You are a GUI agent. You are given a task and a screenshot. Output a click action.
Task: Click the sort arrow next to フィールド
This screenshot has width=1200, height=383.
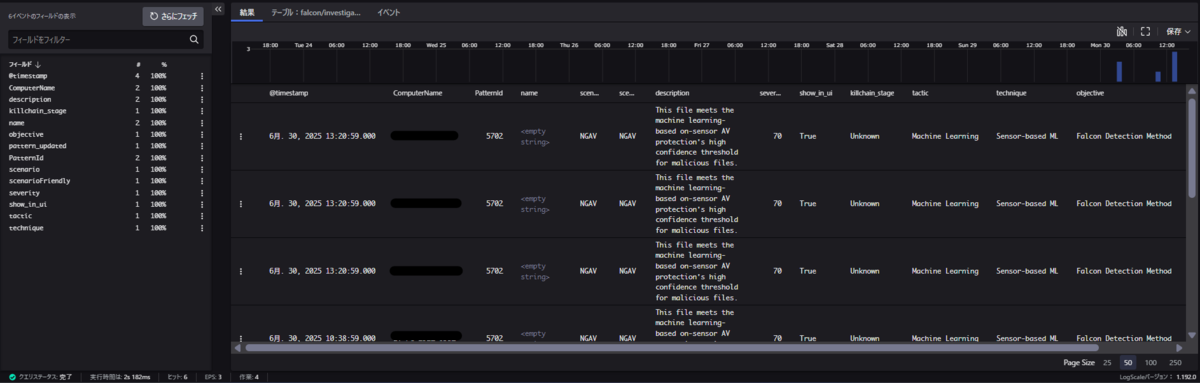coord(39,64)
